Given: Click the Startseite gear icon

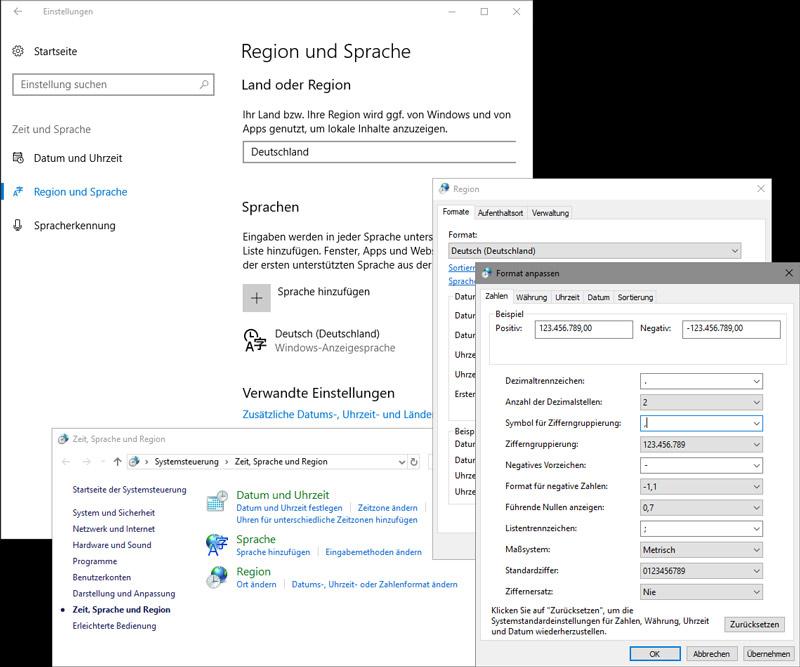Looking at the screenshot, I should click(18, 51).
